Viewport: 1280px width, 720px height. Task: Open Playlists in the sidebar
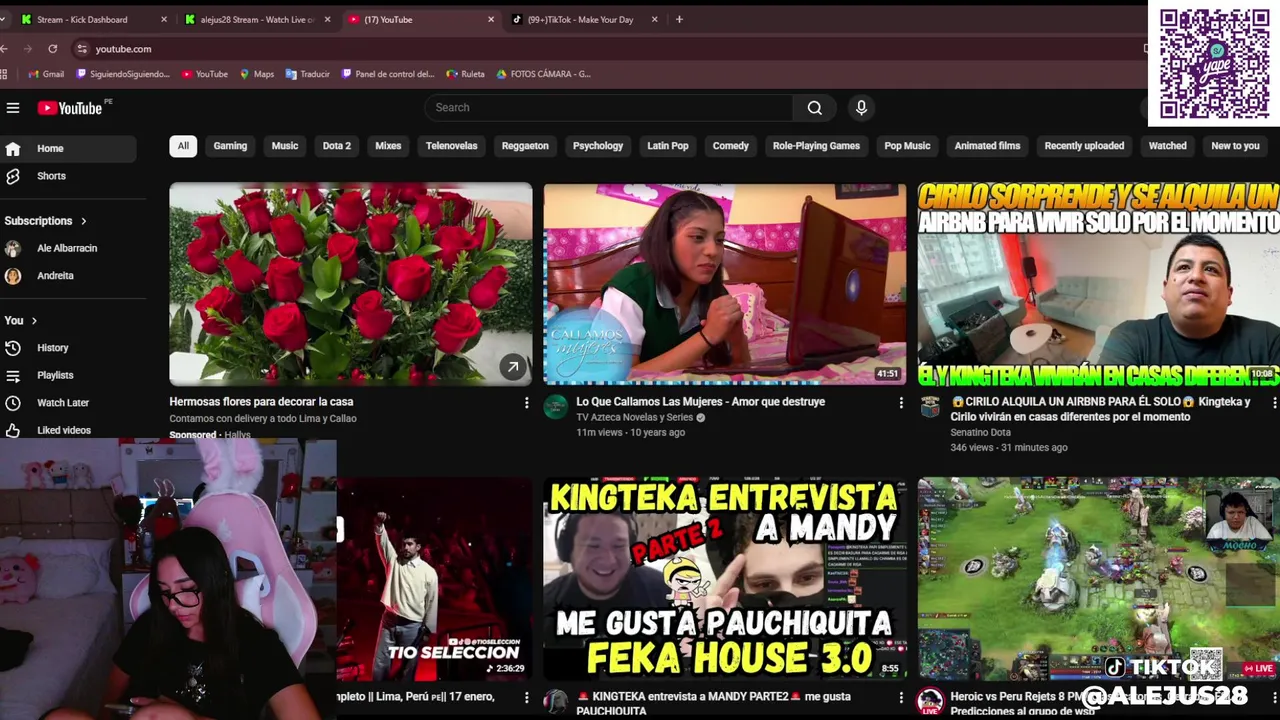[x=68, y=375]
